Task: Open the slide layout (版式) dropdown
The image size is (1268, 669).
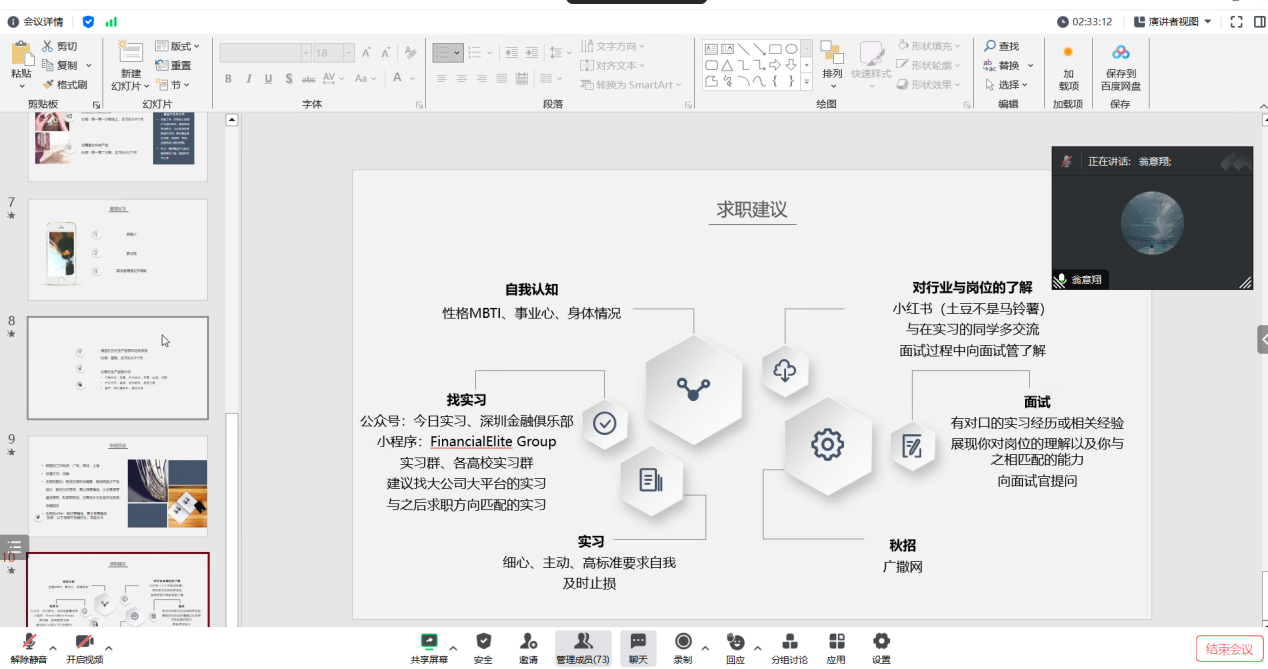Action: (178, 45)
